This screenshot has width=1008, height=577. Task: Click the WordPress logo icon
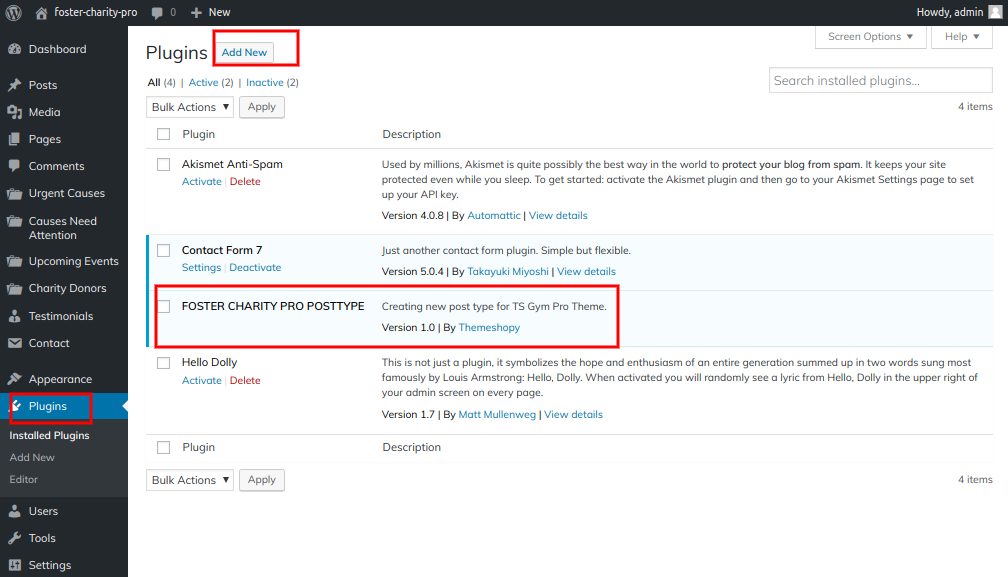coord(14,12)
